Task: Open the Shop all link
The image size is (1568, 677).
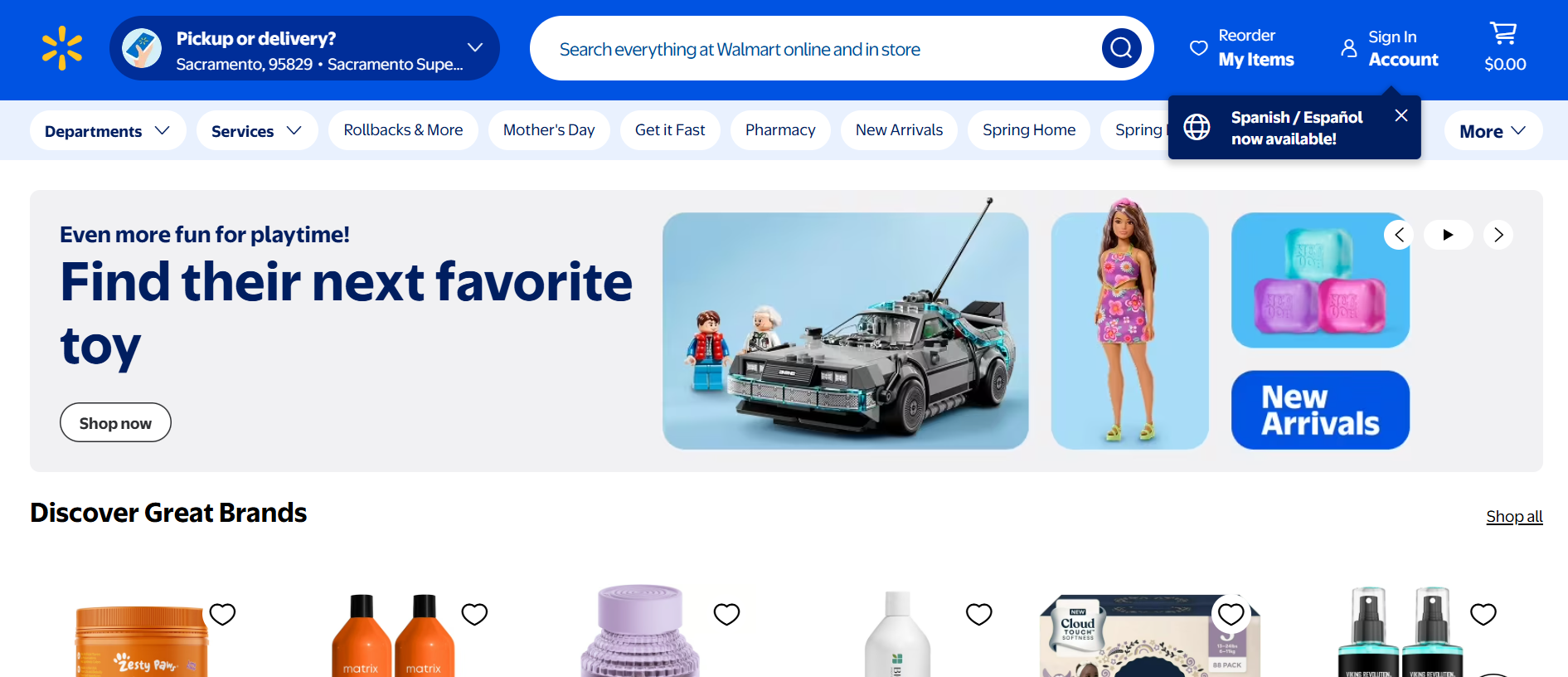Action: coord(1514,516)
